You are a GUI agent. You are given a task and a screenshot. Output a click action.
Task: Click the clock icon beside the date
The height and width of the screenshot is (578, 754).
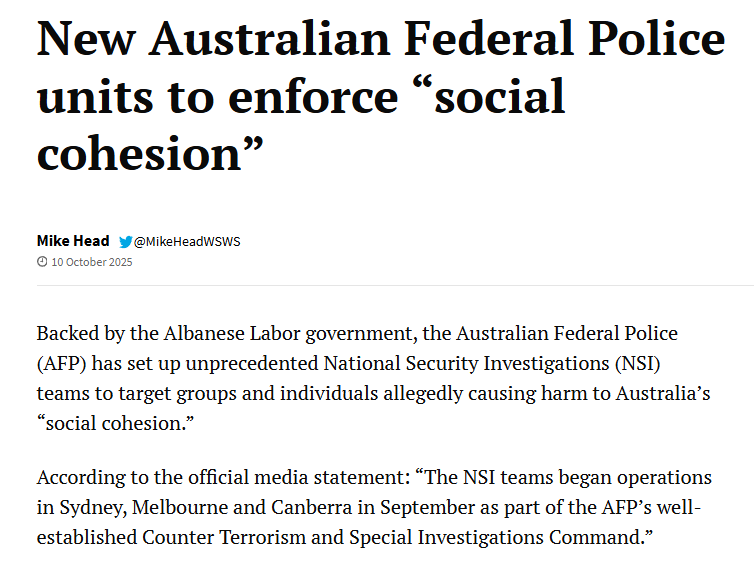(42, 262)
